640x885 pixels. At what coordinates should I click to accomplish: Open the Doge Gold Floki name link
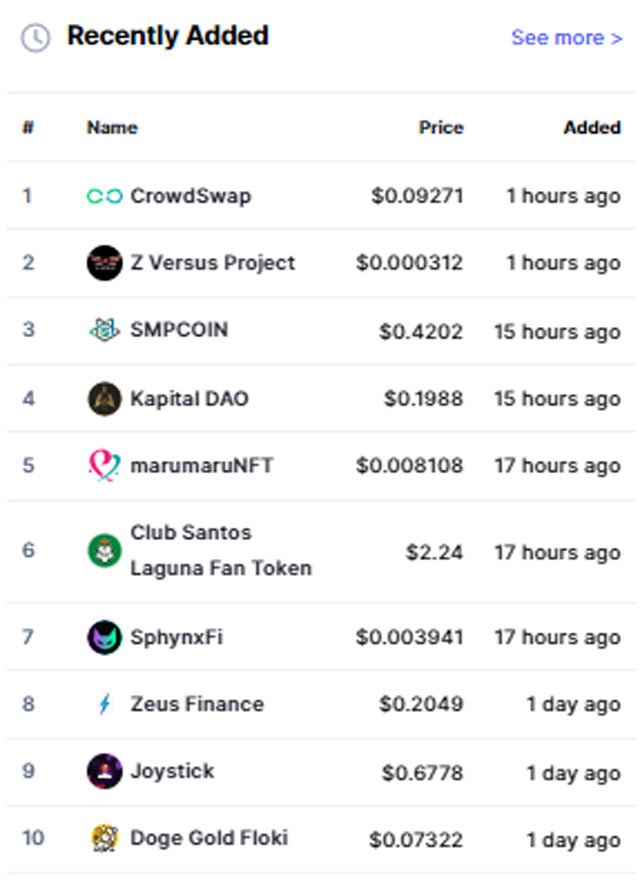click(209, 838)
